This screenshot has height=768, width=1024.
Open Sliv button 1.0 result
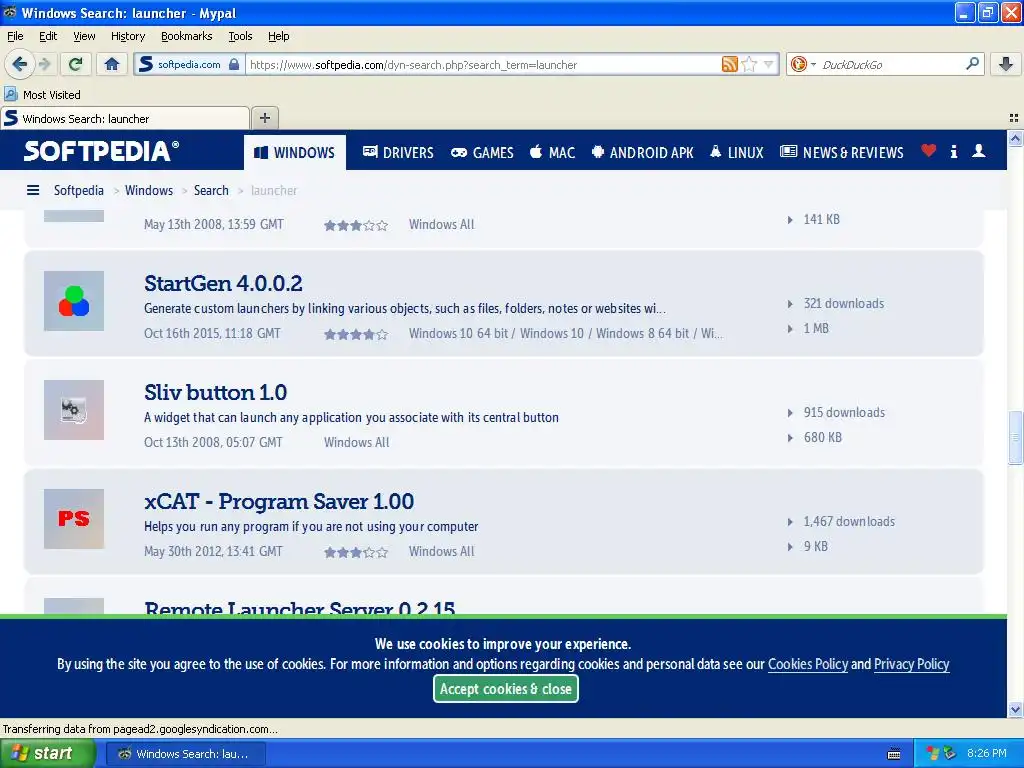click(x=216, y=392)
